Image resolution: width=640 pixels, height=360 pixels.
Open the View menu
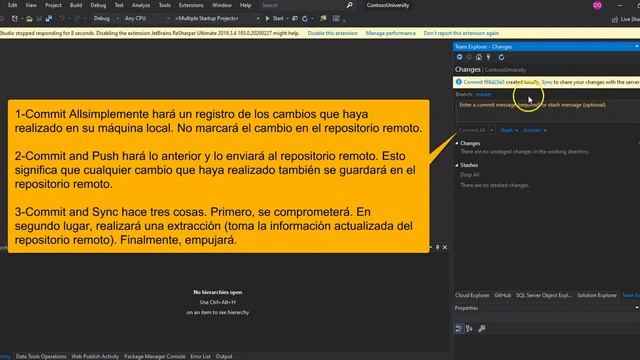click(x=31, y=5)
